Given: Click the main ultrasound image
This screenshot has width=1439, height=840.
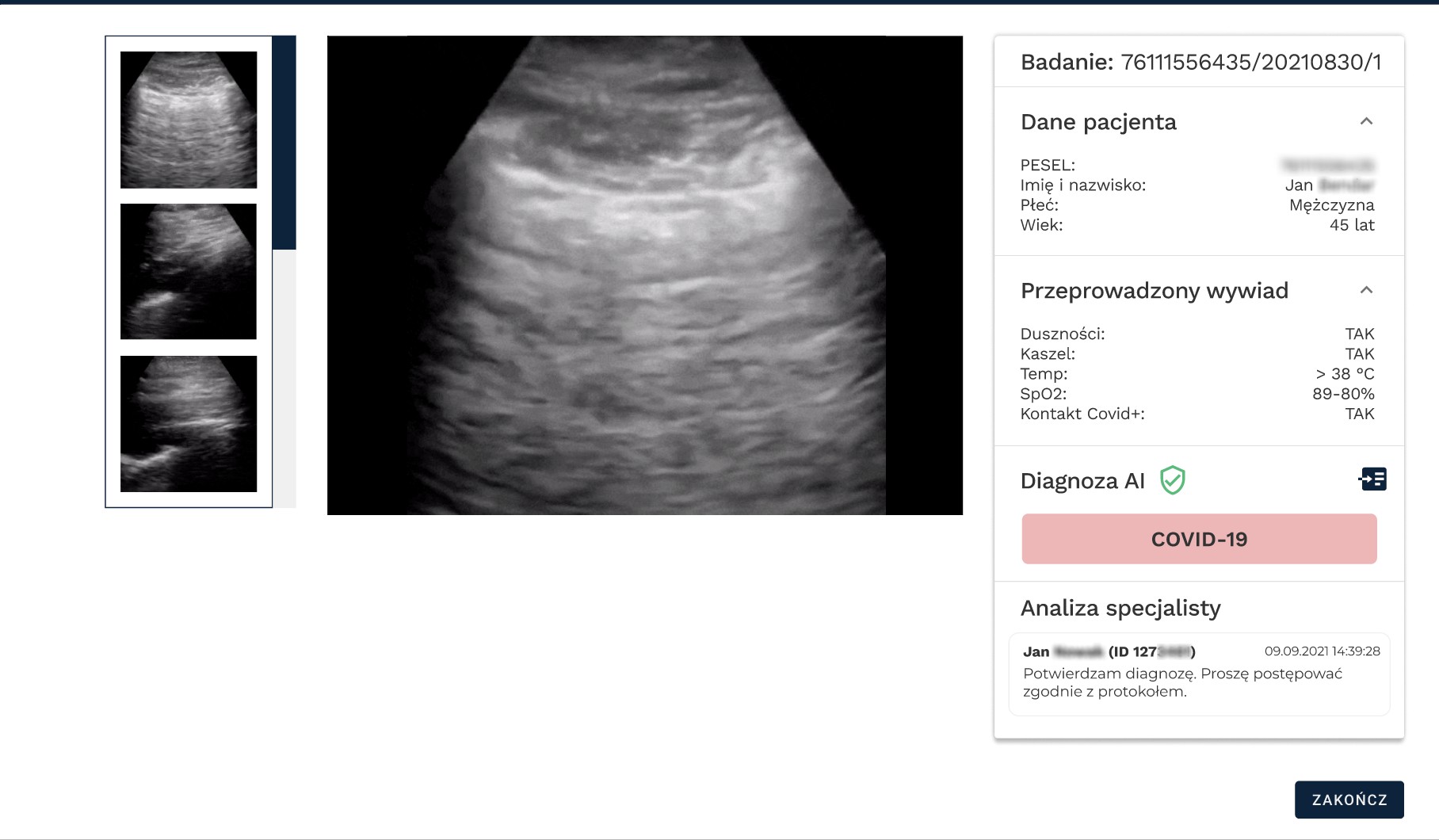Looking at the screenshot, I should (x=645, y=275).
